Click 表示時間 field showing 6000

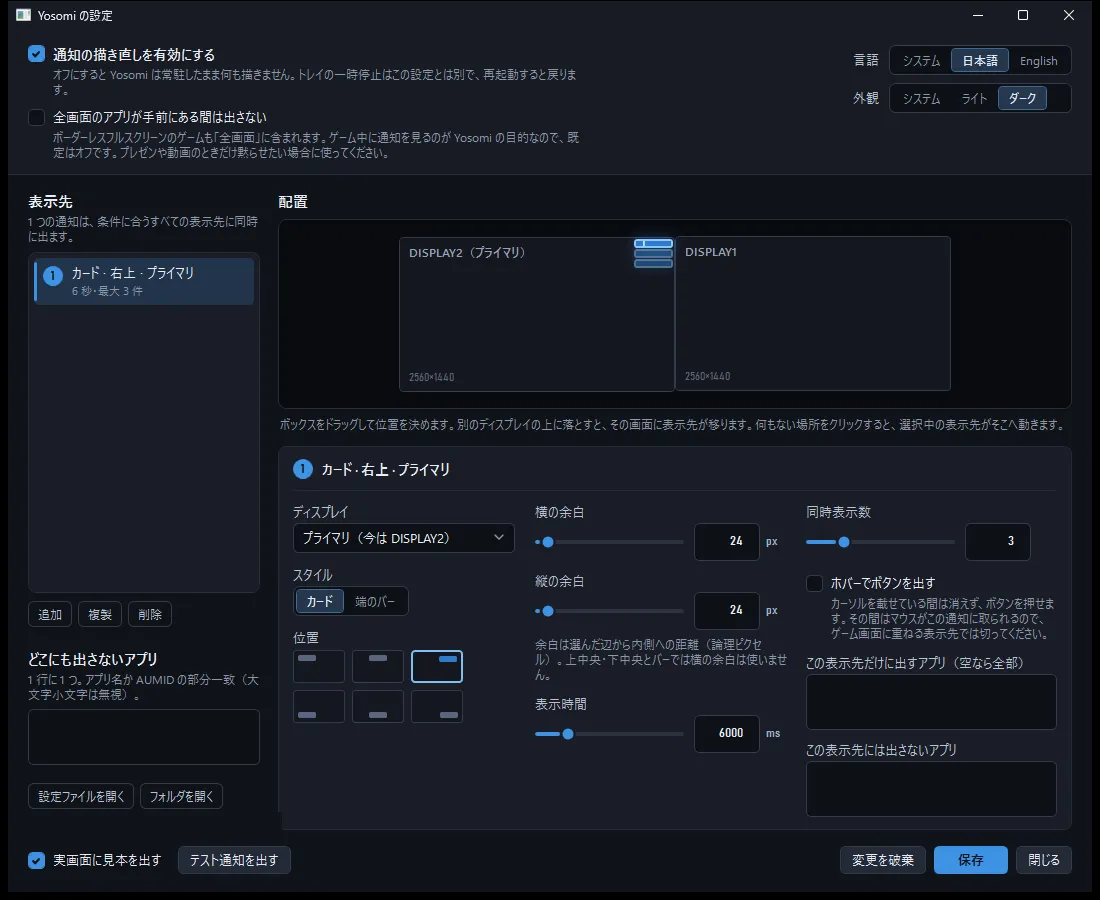point(727,733)
